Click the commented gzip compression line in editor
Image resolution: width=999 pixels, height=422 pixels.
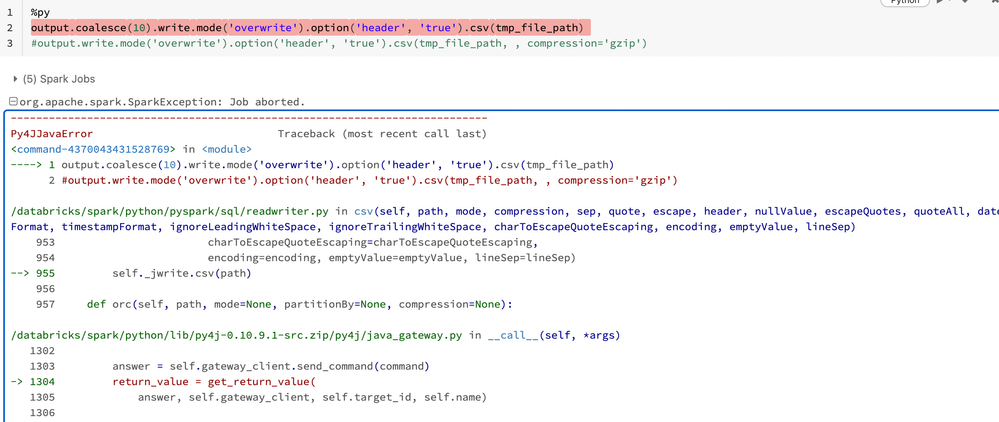click(x=340, y=43)
